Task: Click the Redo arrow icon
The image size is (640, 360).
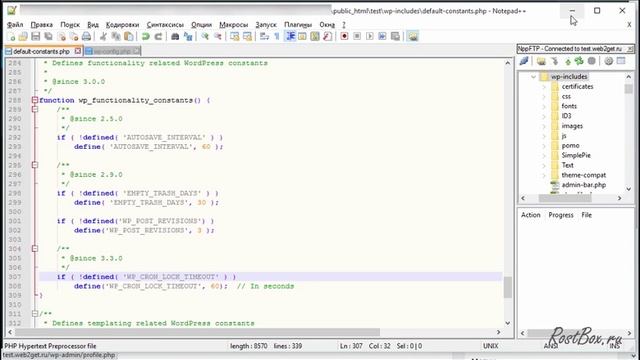Action: click(x=158, y=37)
